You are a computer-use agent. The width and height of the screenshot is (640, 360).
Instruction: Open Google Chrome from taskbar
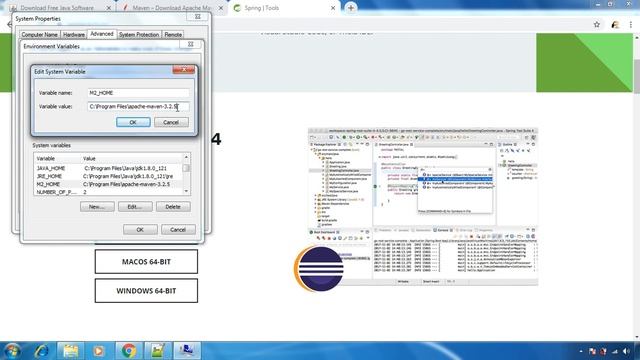128,351
